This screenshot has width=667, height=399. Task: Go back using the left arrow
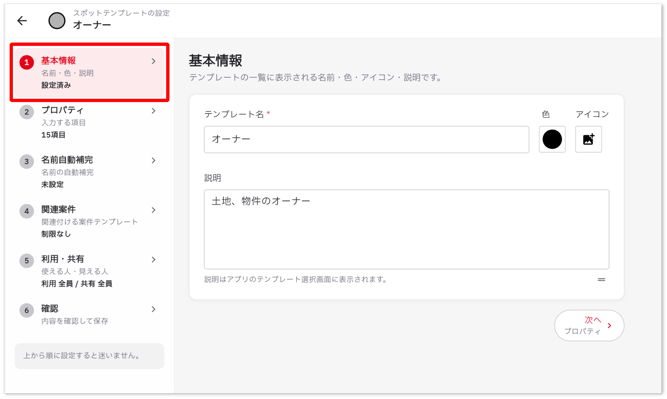tap(22, 20)
